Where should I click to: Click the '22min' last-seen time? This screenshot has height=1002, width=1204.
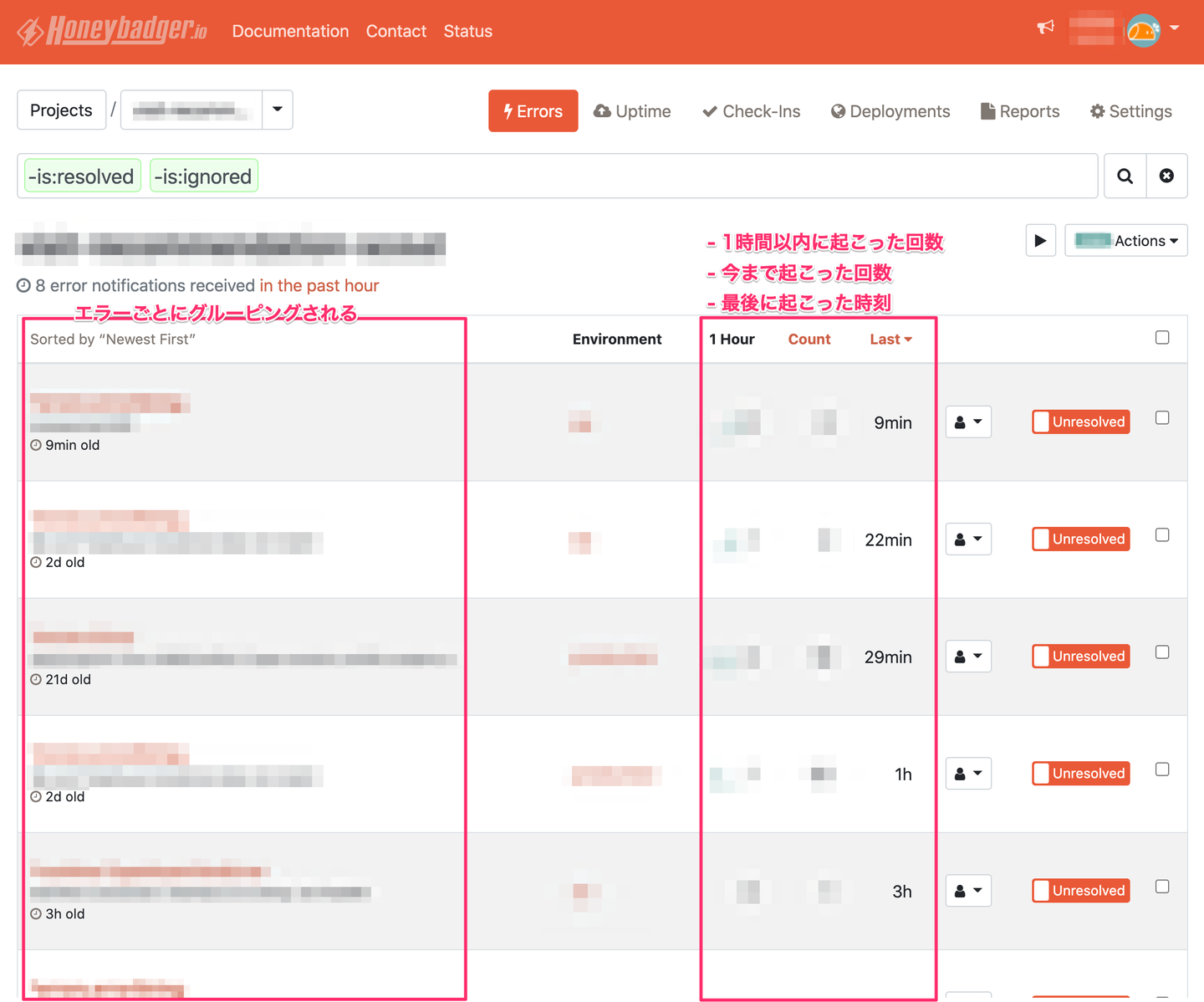click(x=888, y=539)
